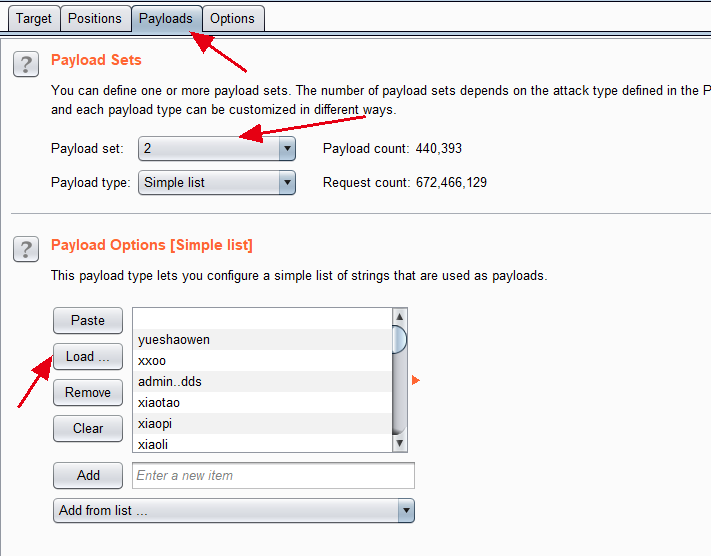Switch to the Target tab
This screenshot has width=711, height=556.
click(34, 19)
